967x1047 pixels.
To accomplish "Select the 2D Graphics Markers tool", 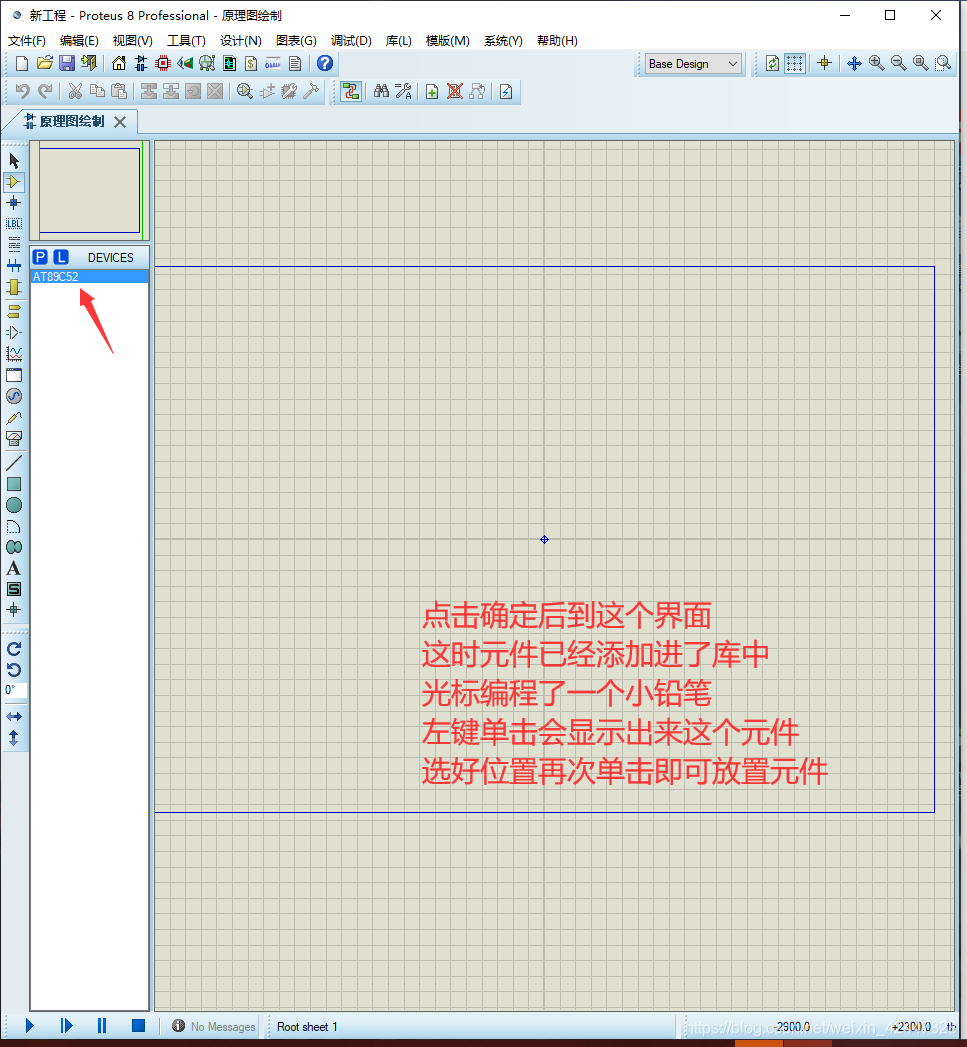I will pyautogui.click(x=14, y=610).
